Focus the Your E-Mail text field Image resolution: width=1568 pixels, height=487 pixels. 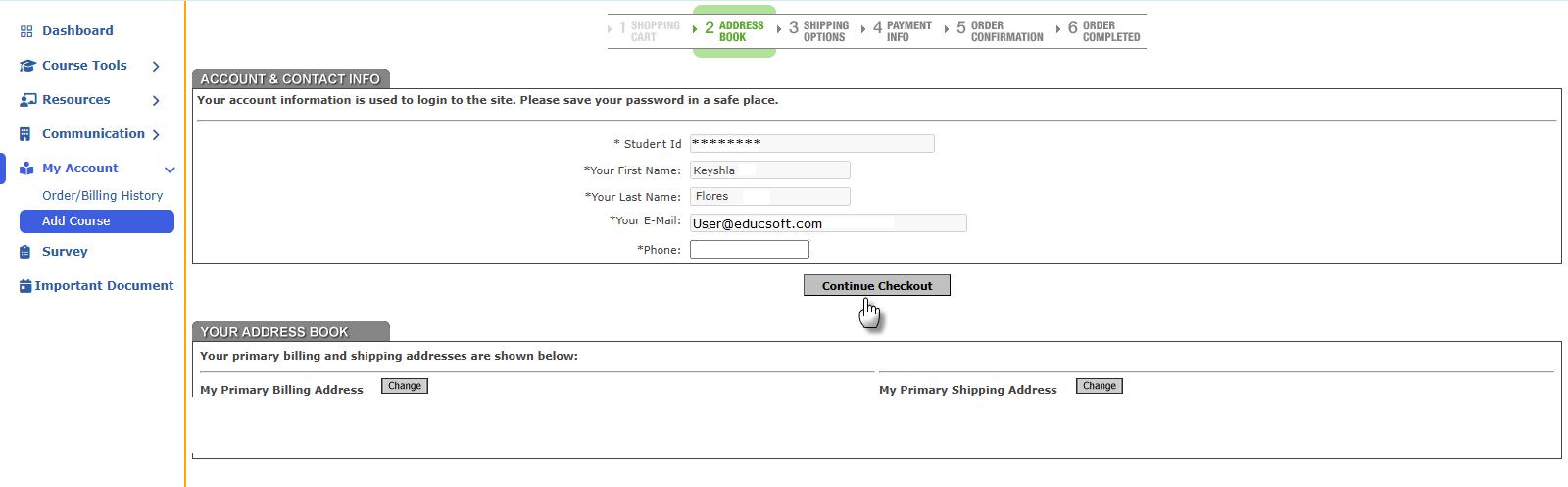point(827,223)
